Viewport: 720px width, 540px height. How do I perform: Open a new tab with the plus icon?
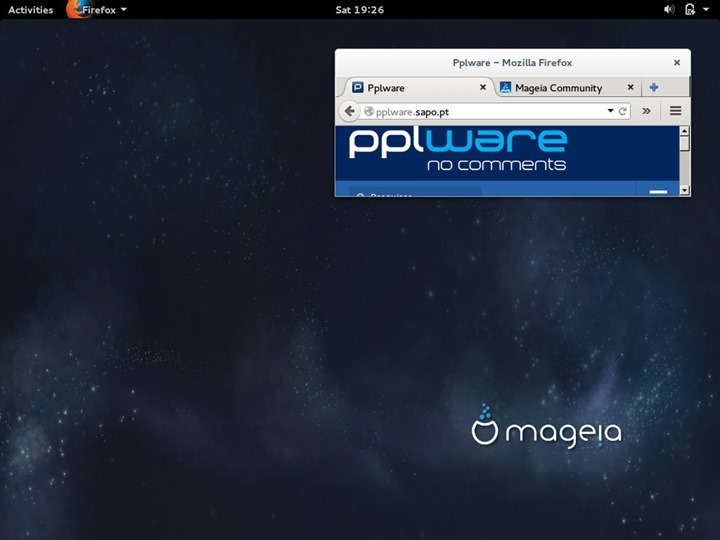point(654,87)
